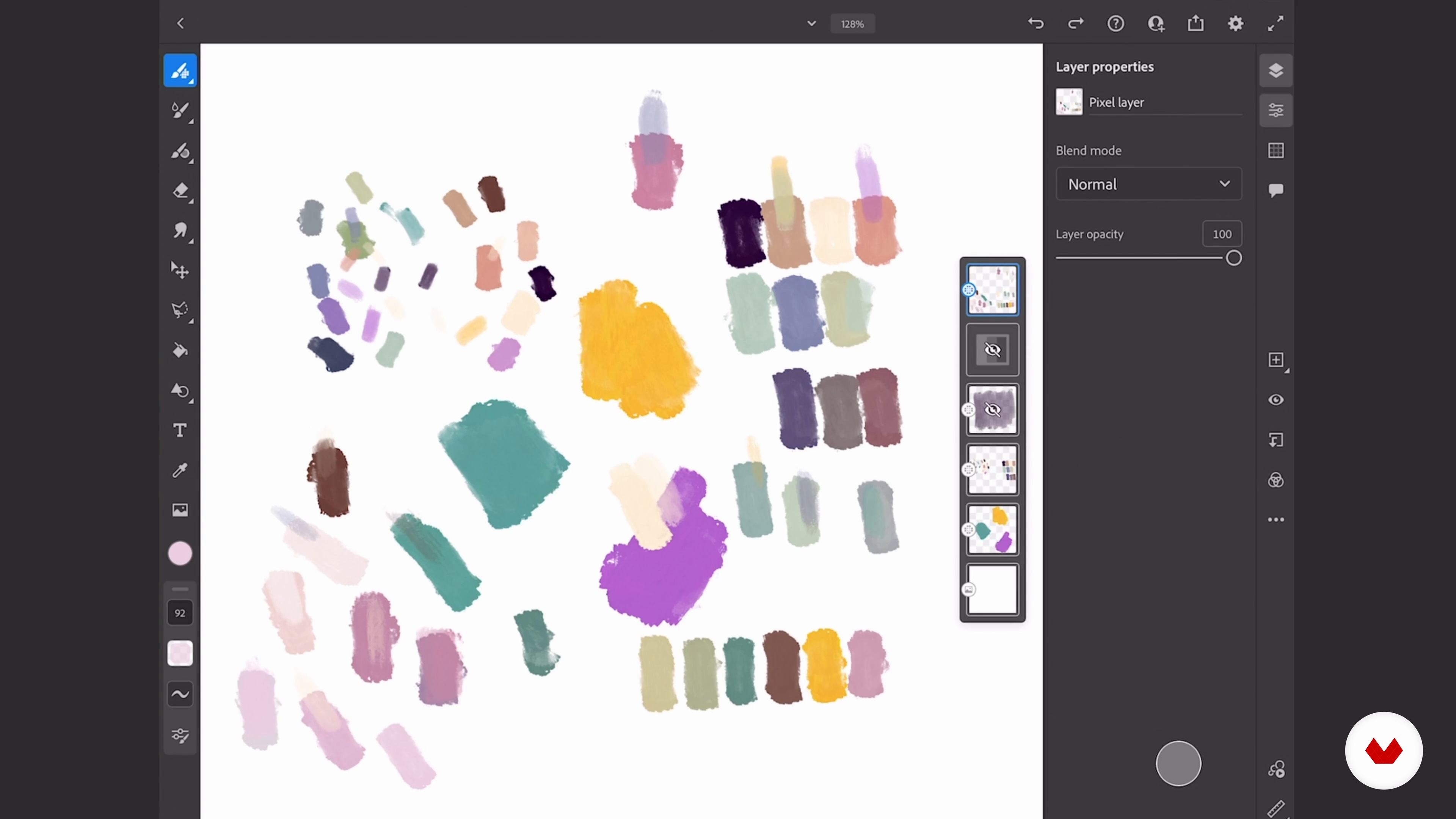
Task: Show the hidden gray second layer
Action: [993, 350]
